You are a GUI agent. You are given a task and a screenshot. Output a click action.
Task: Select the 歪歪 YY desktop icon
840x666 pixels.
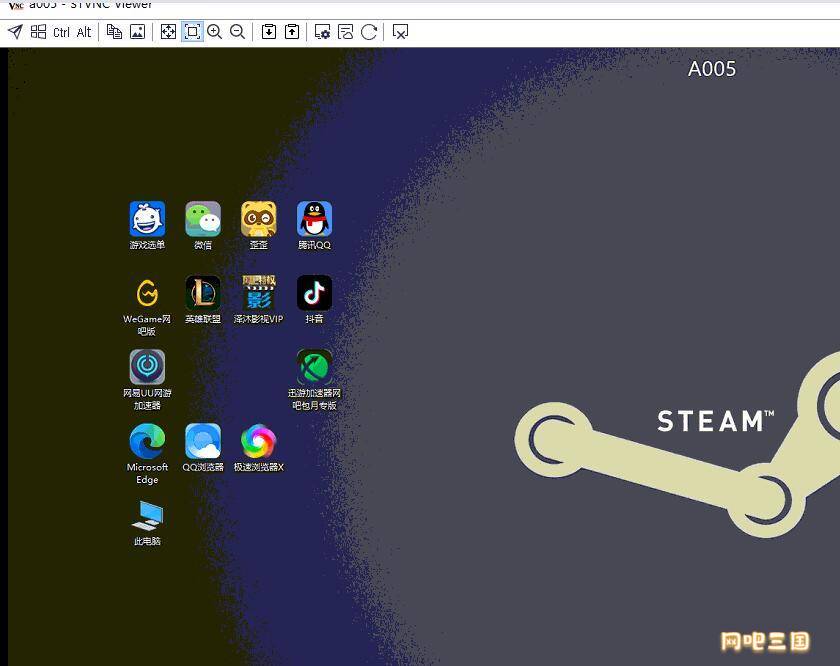259,226
